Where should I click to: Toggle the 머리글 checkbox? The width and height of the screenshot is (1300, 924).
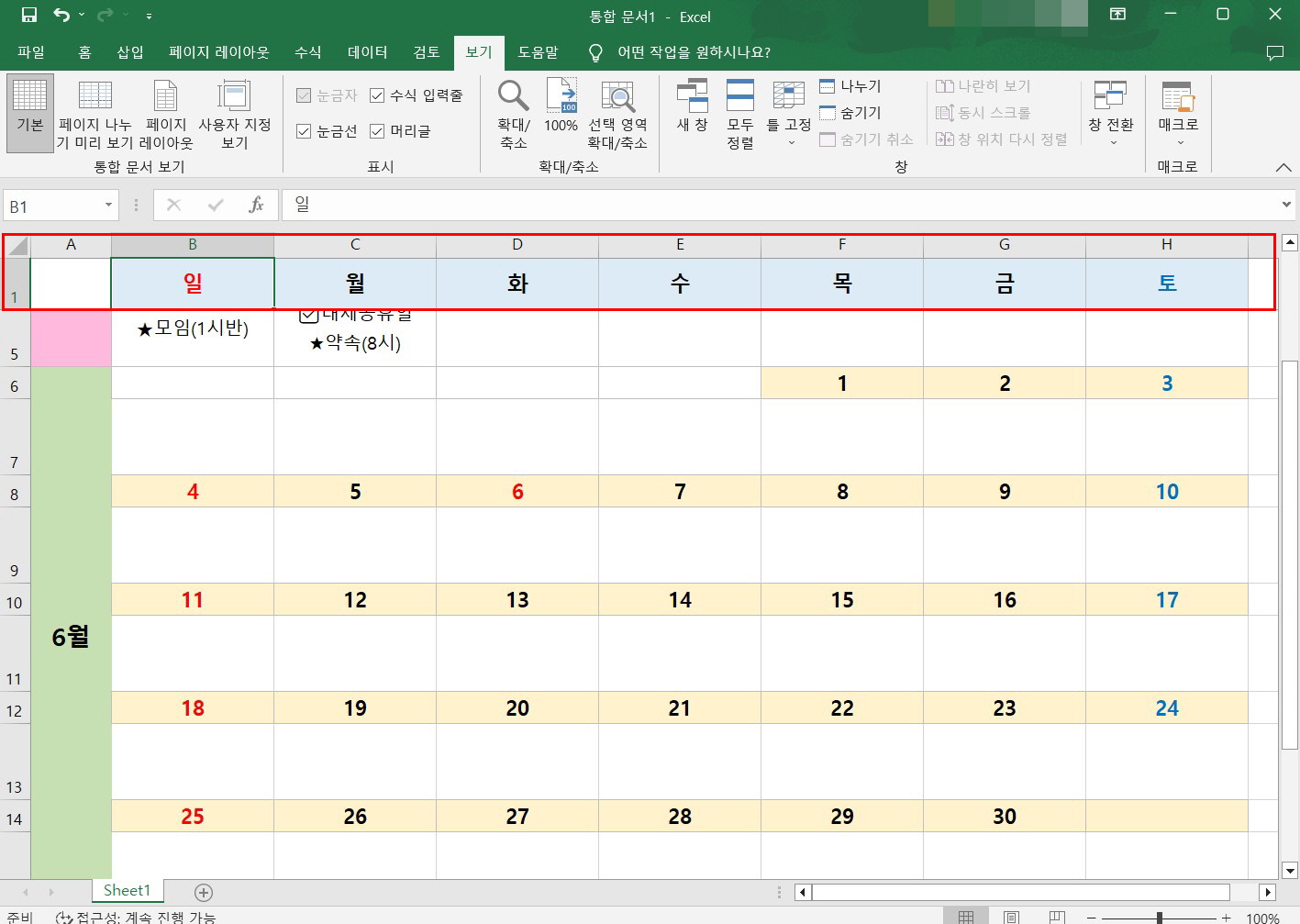(x=377, y=131)
